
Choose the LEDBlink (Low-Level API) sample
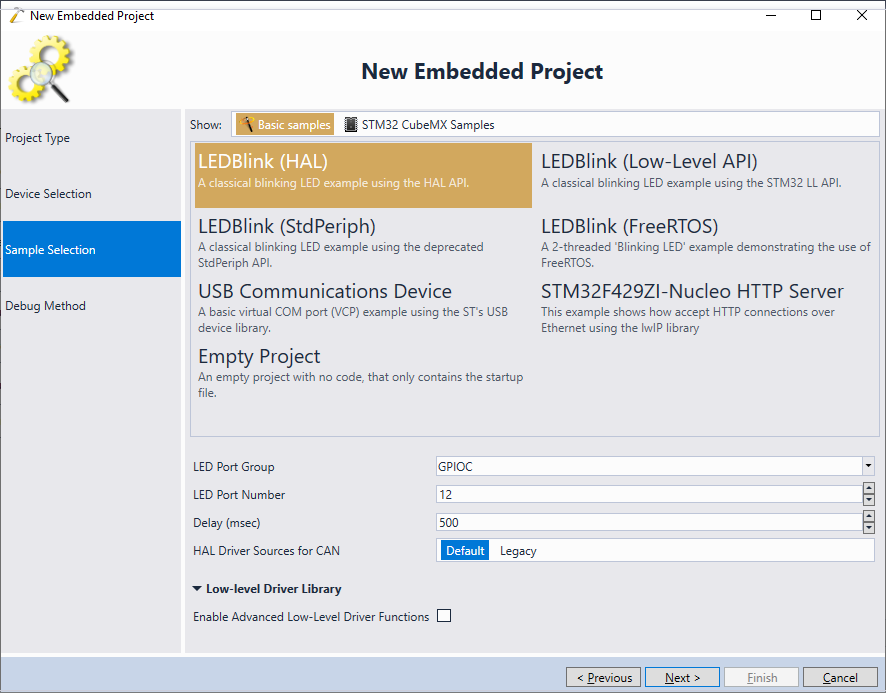coord(706,175)
